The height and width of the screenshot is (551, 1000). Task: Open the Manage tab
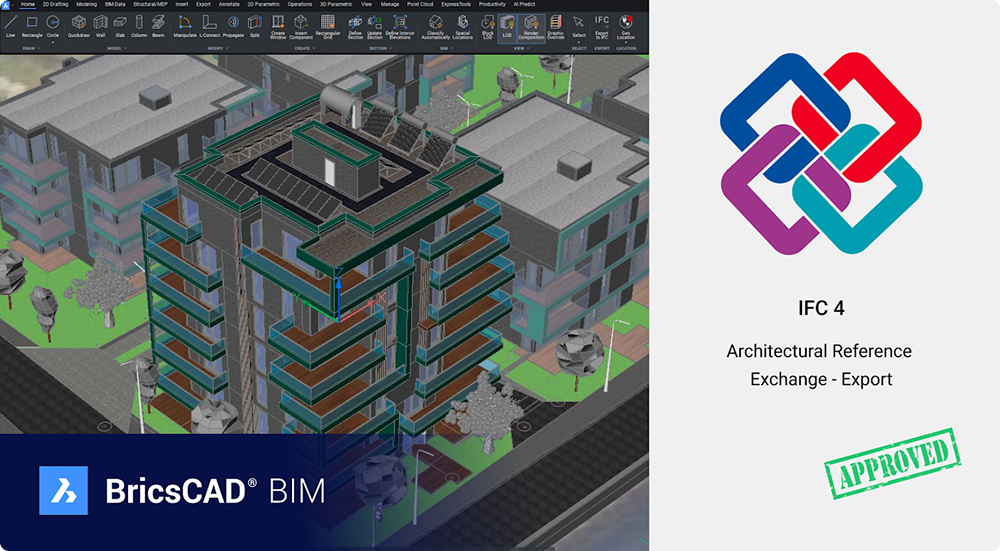390,4
